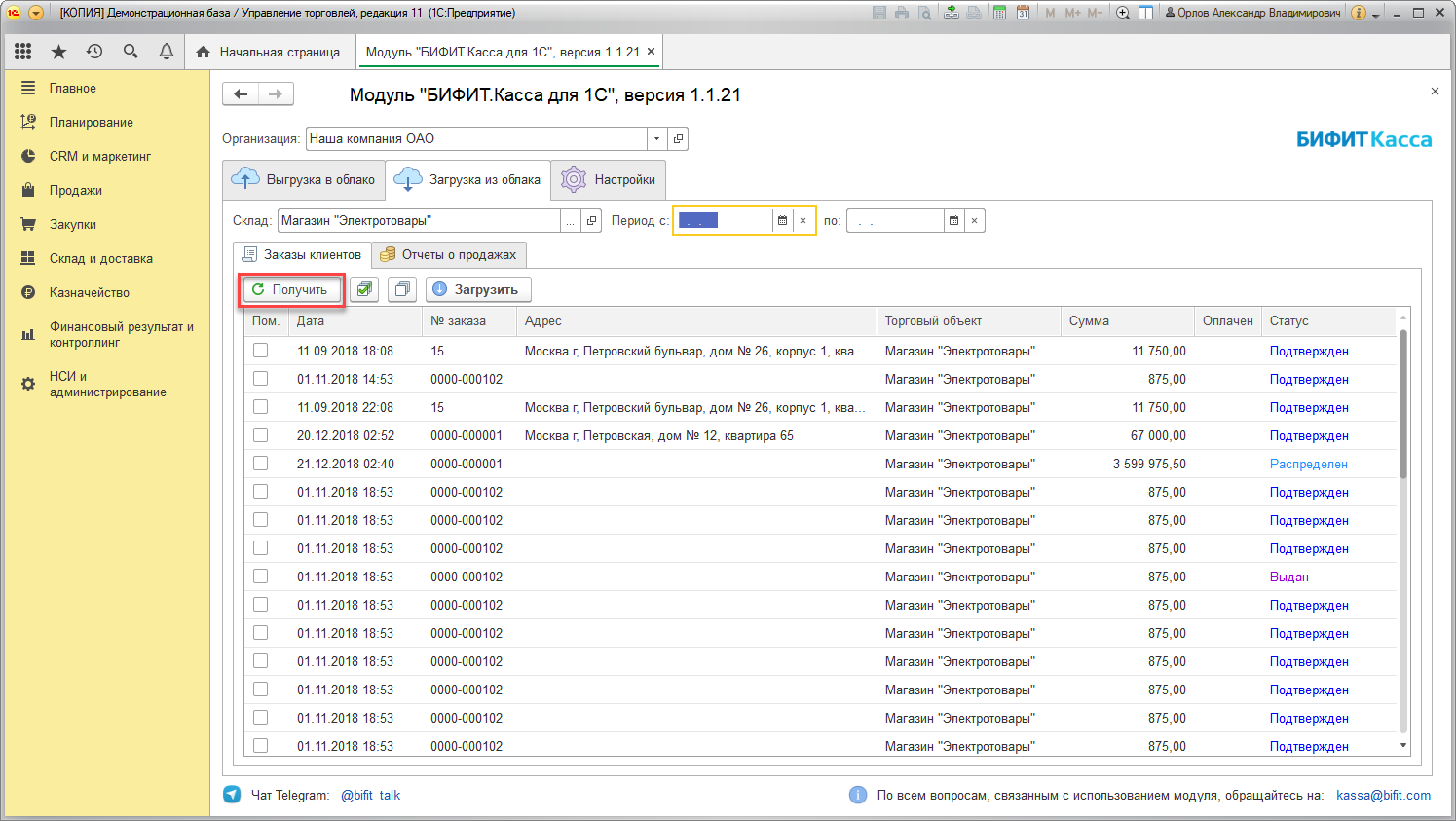This screenshot has width=1456, height=821.
Task: Check the 21.12.2018 02:40 order box
Action: pos(260,464)
